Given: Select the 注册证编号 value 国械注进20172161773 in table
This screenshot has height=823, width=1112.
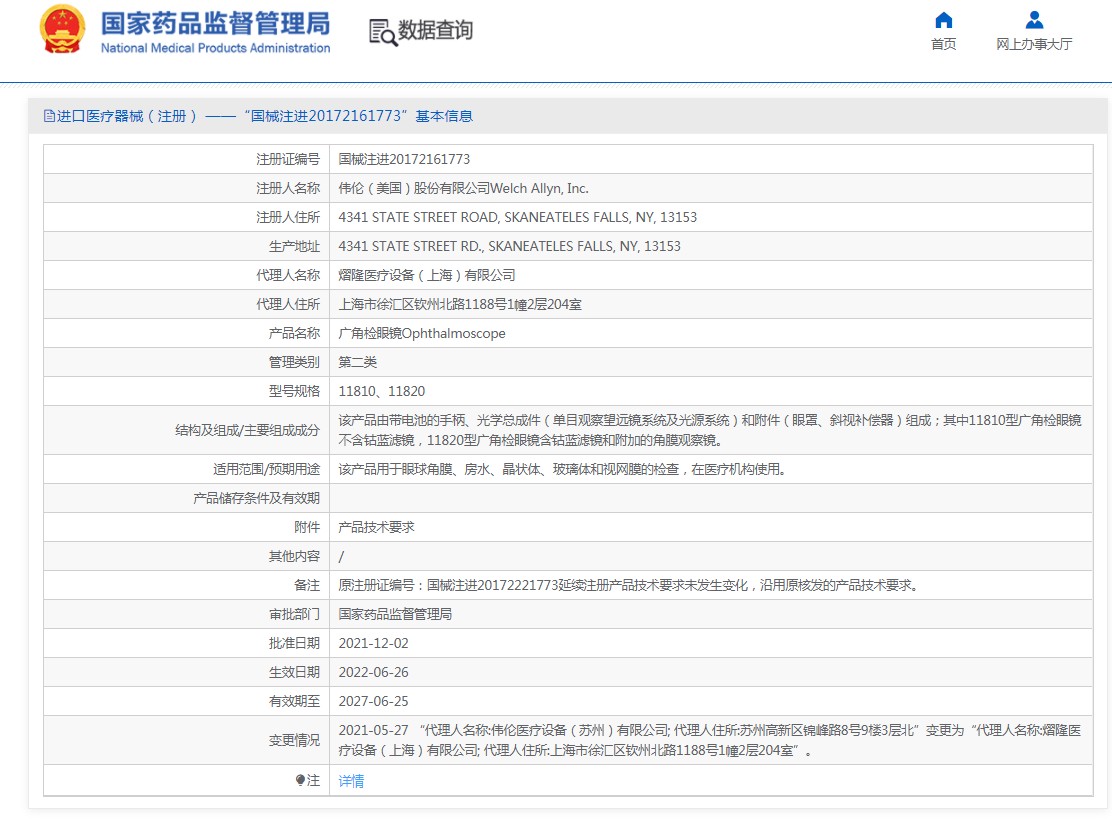Looking at the screenshot, I should pos(404,159).
